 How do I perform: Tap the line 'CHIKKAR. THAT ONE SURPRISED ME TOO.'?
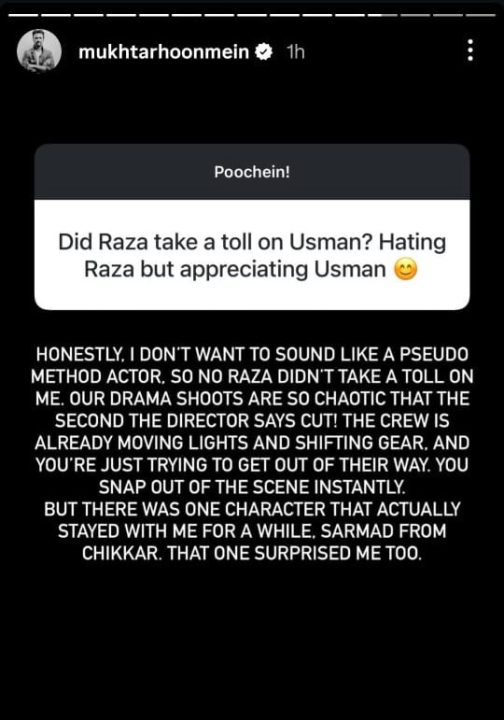coord(252,553)
